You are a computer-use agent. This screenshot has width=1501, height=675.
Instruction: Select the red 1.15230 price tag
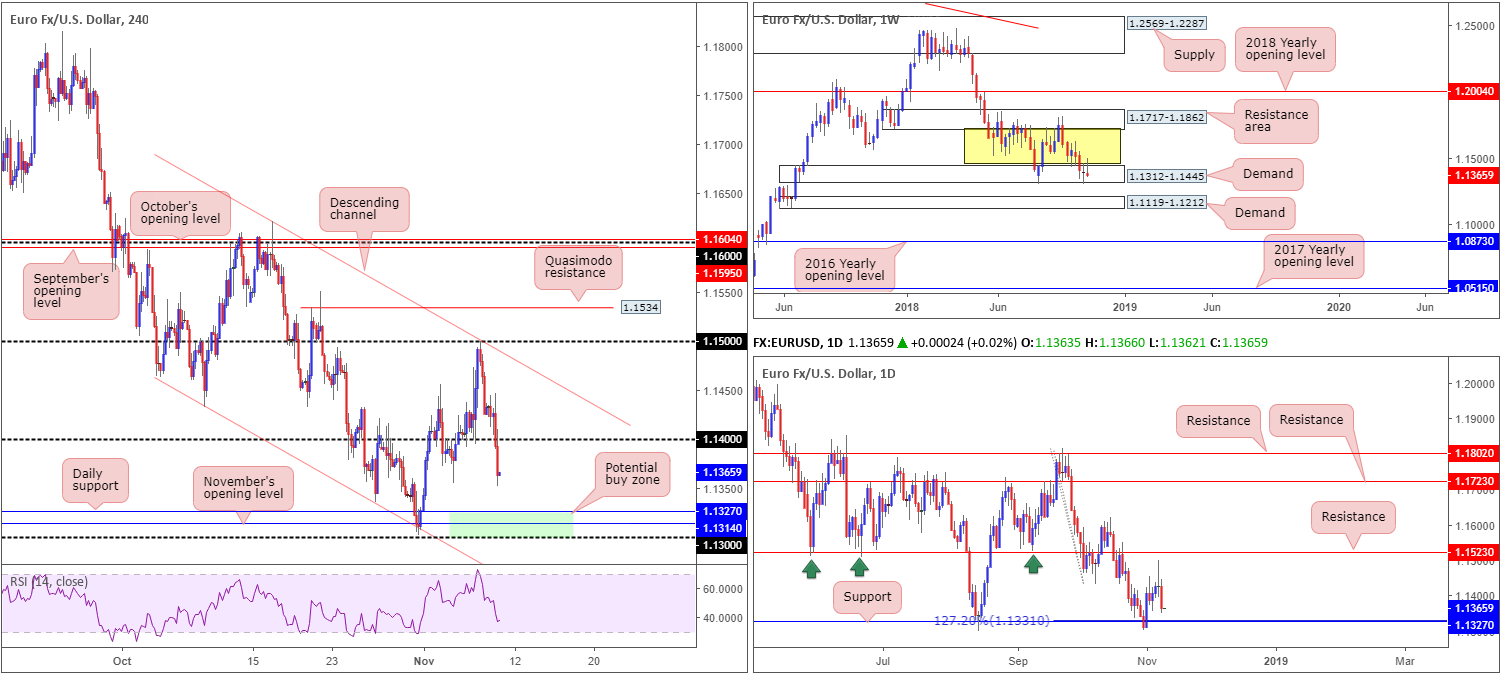coord(1474,552)
